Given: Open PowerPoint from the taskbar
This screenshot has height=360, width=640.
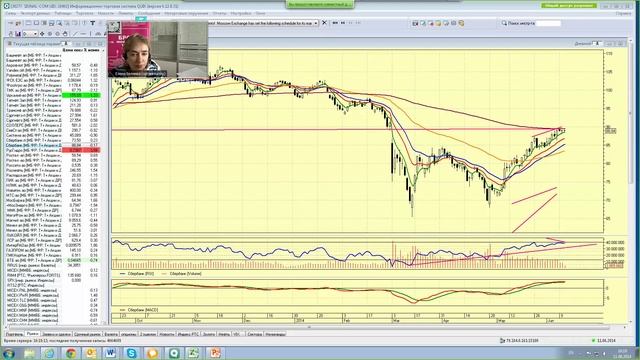Looking at the screenshot, I should point(215,353).
